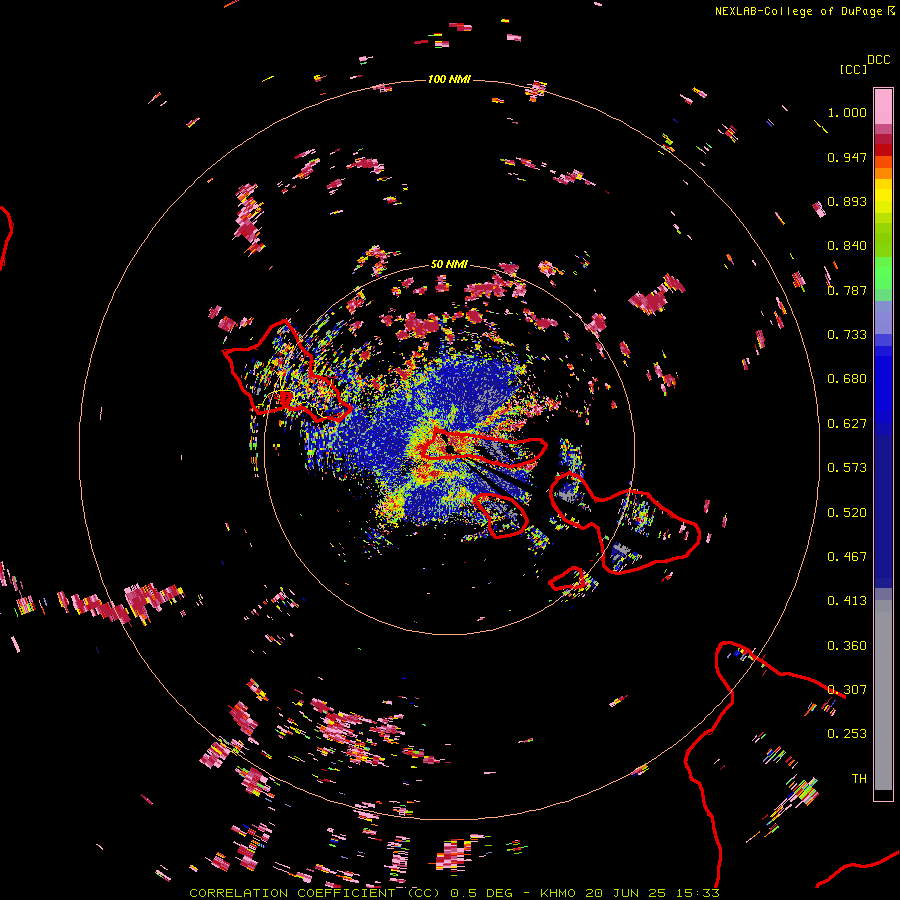900x900 pixels.
Task: Click the 0.520 legend value
Action: [847, 513]
